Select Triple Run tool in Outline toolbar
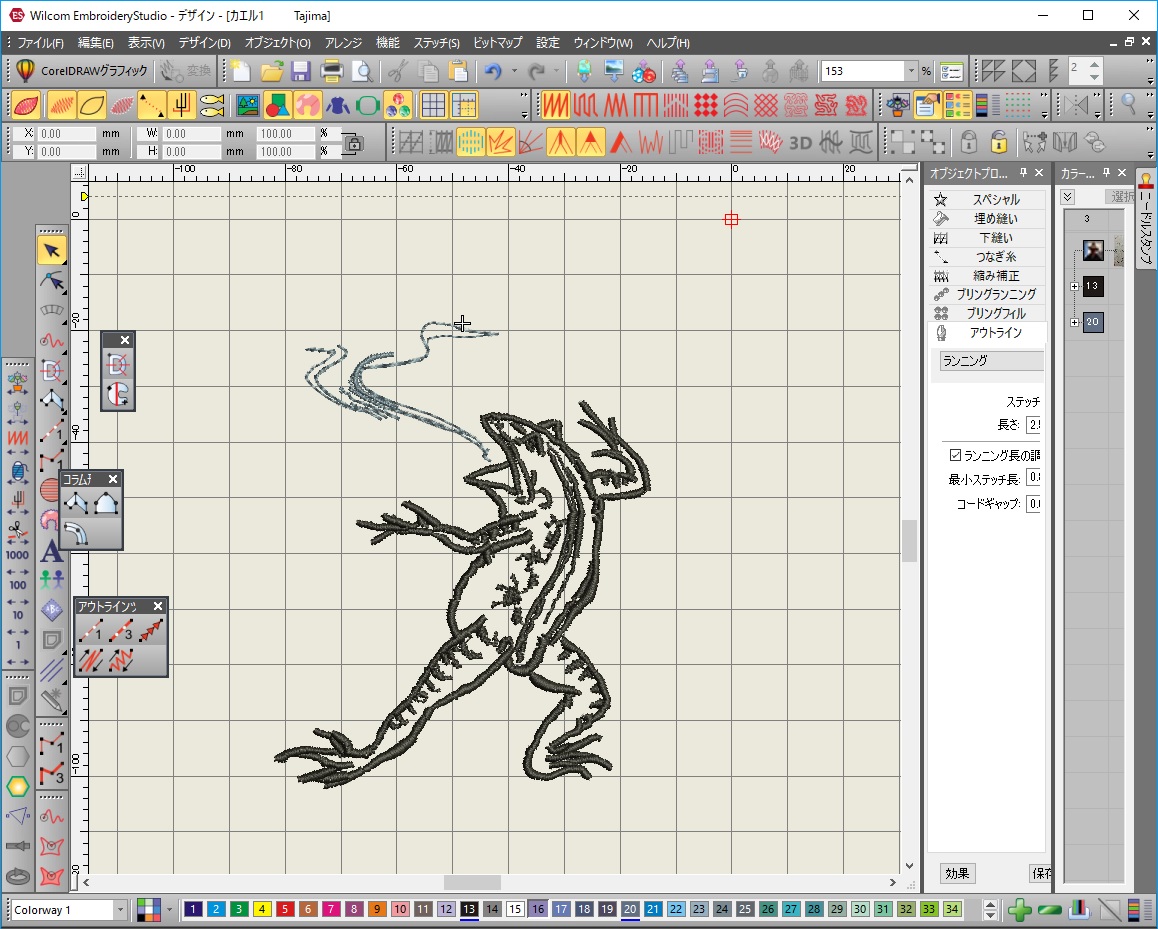The width and height of the screenshot is (1158, 929). (120, 631)
